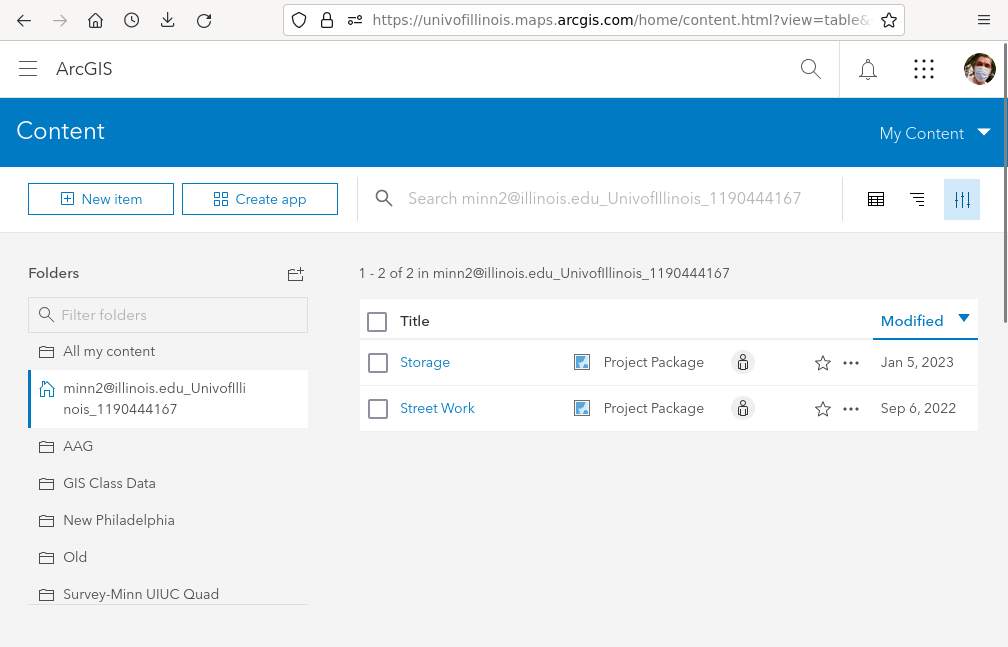
Task: Create a new folder icon
Action: [295, 274]
